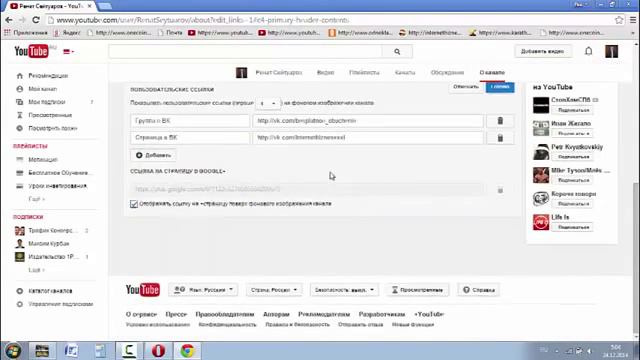640x360 pixels.
Task: Open the Channels tab
Action: point(405,73)
